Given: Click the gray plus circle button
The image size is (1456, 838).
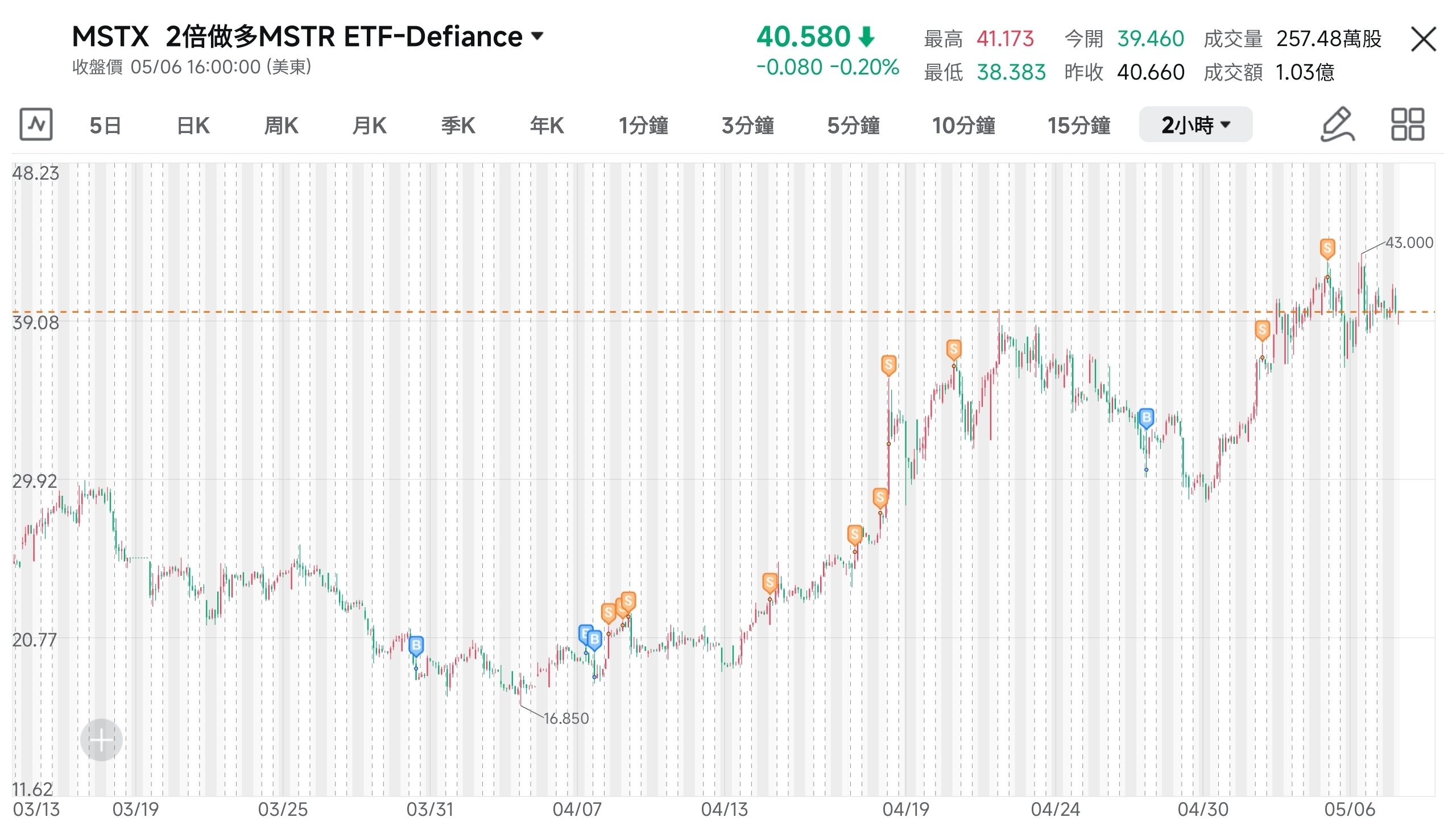Looking at the screenshot, I should 101,740.
